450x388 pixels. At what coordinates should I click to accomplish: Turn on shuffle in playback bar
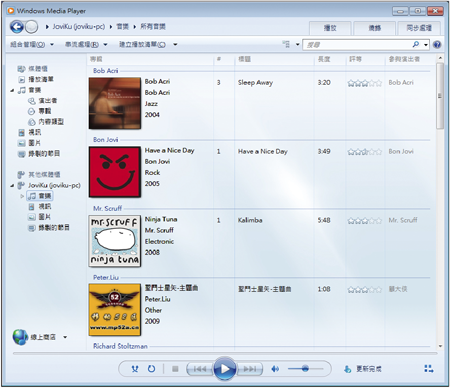click(135, 369)
